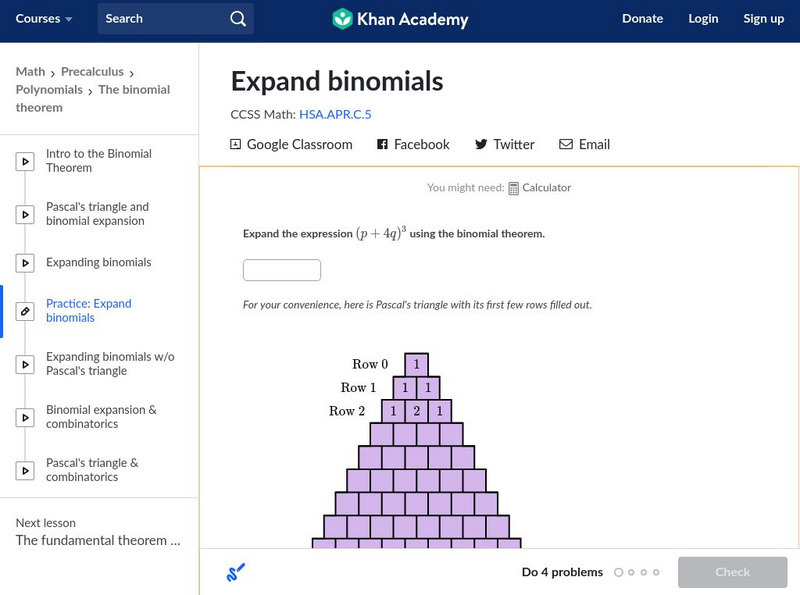This screenshot has height=595, width=800.
Task: Select Practice: Expand binomials in sidebar
Action: 88,311
